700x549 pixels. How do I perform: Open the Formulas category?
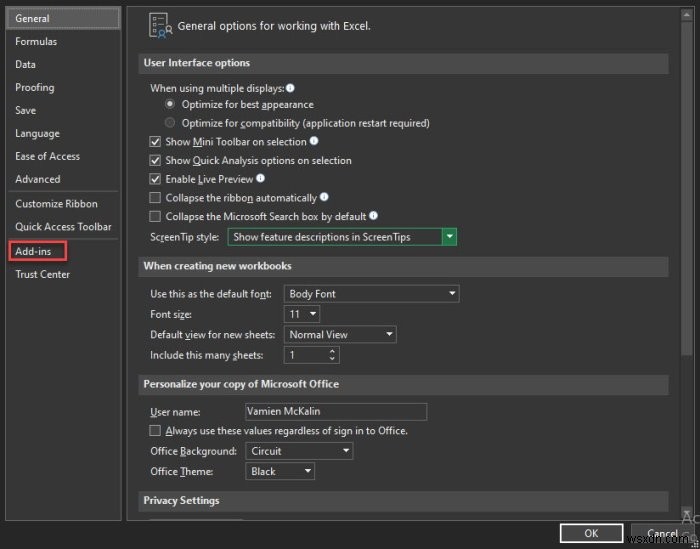pos(63,42)
